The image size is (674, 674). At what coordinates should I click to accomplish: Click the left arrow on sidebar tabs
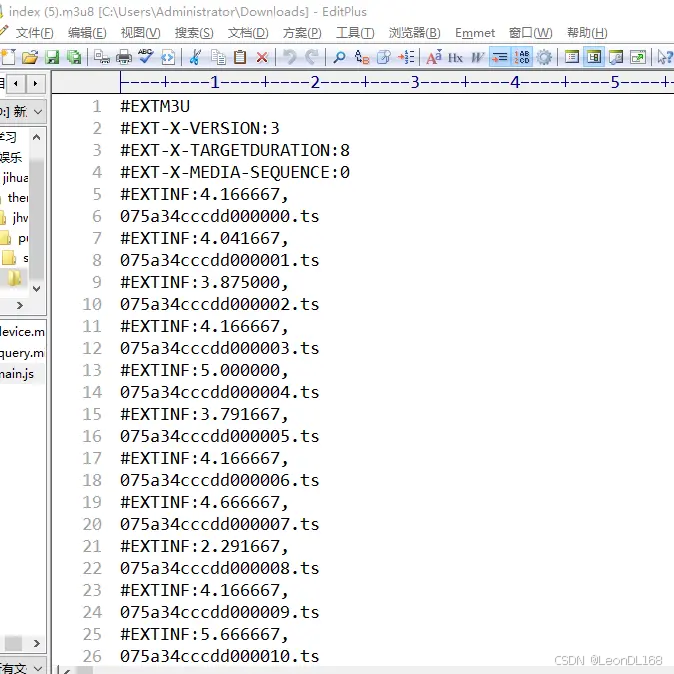tap(16, 83)
